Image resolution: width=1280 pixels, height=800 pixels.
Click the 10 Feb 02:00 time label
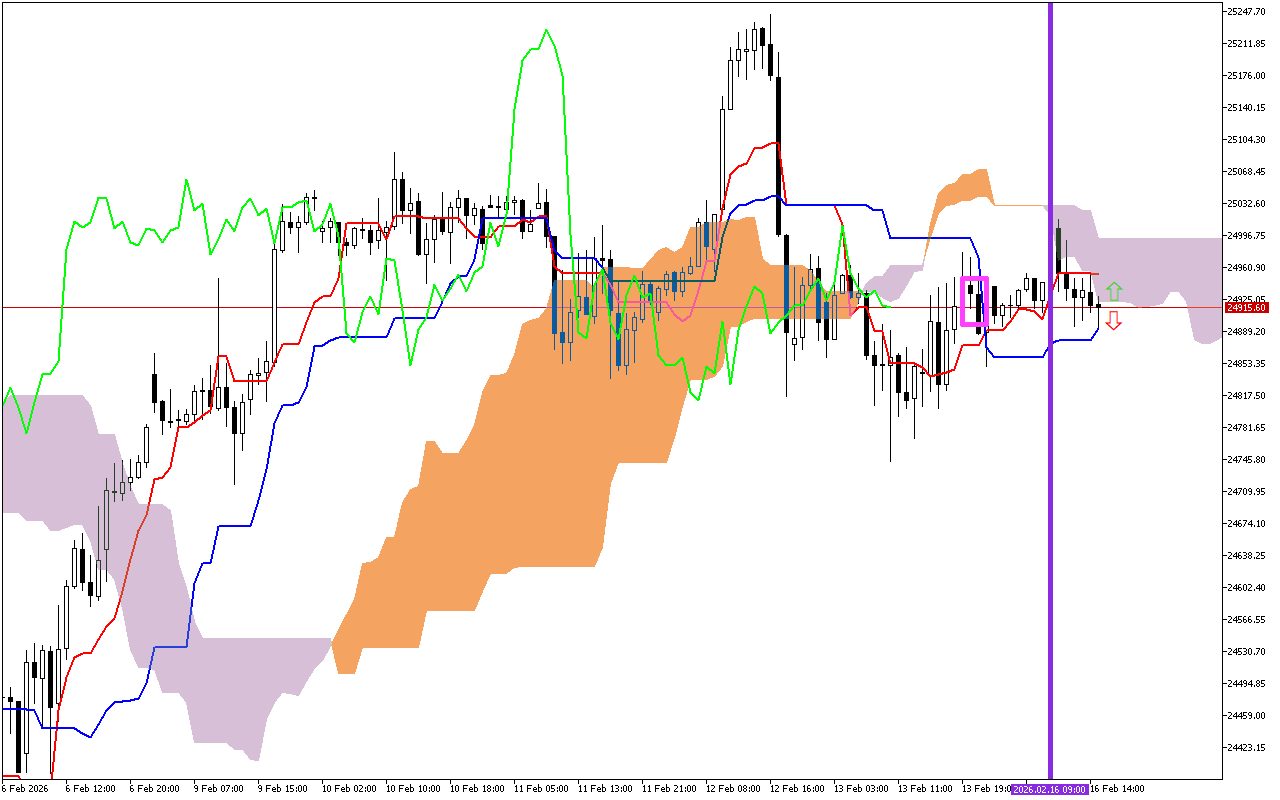pyautogui.click(x=349, y=789)
